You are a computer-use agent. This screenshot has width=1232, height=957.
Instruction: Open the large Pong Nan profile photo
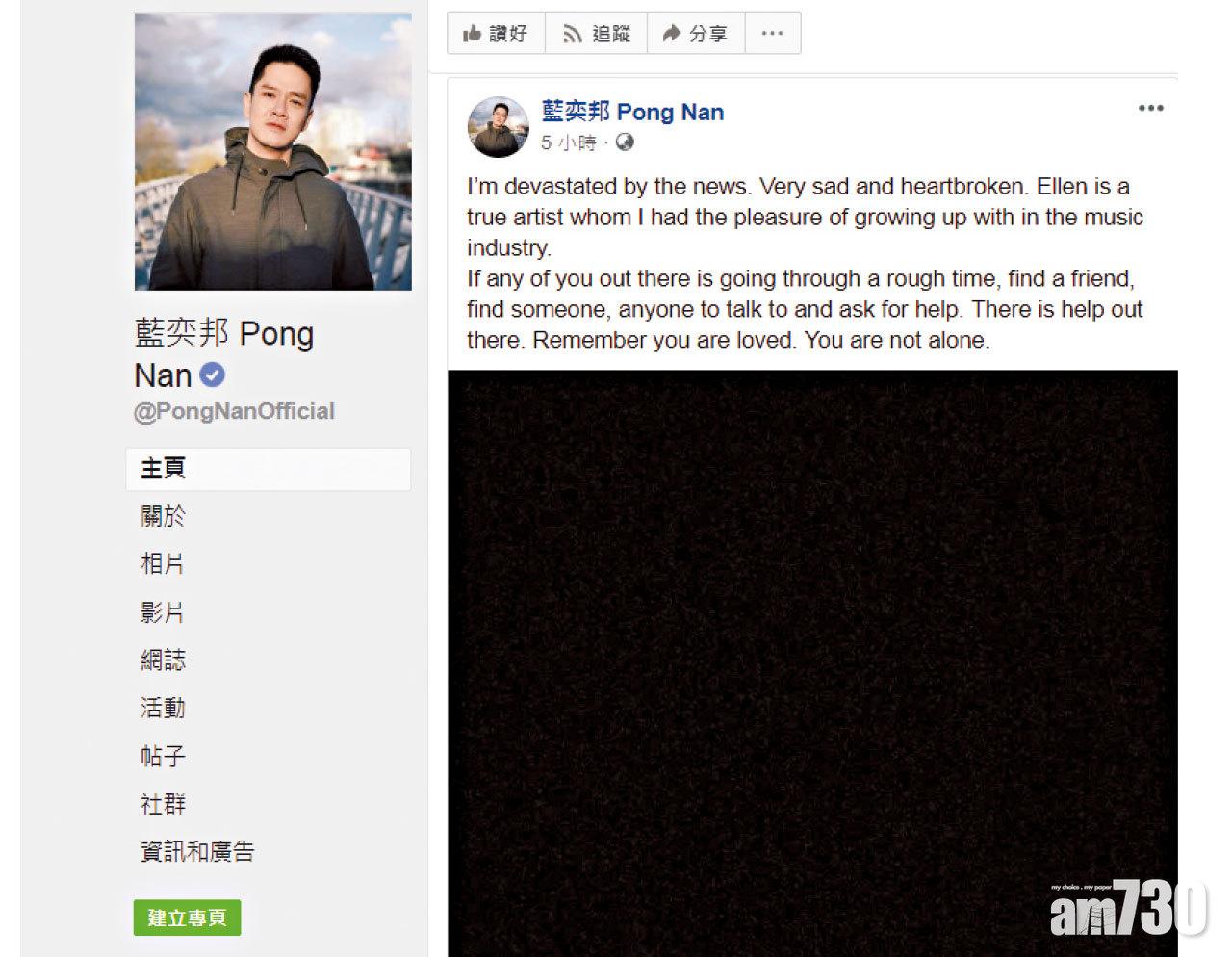273,152
